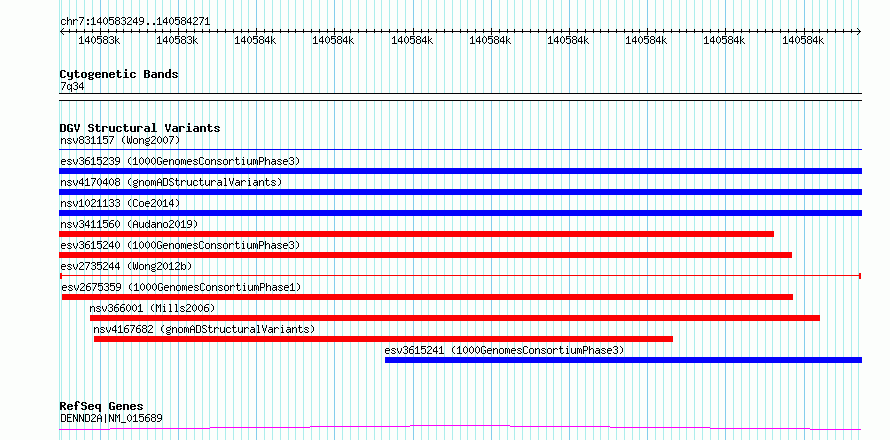Click the left arrowhead of the ruler
The height and width of the screenshot is (440, 890).
click(x=62, y=32)
